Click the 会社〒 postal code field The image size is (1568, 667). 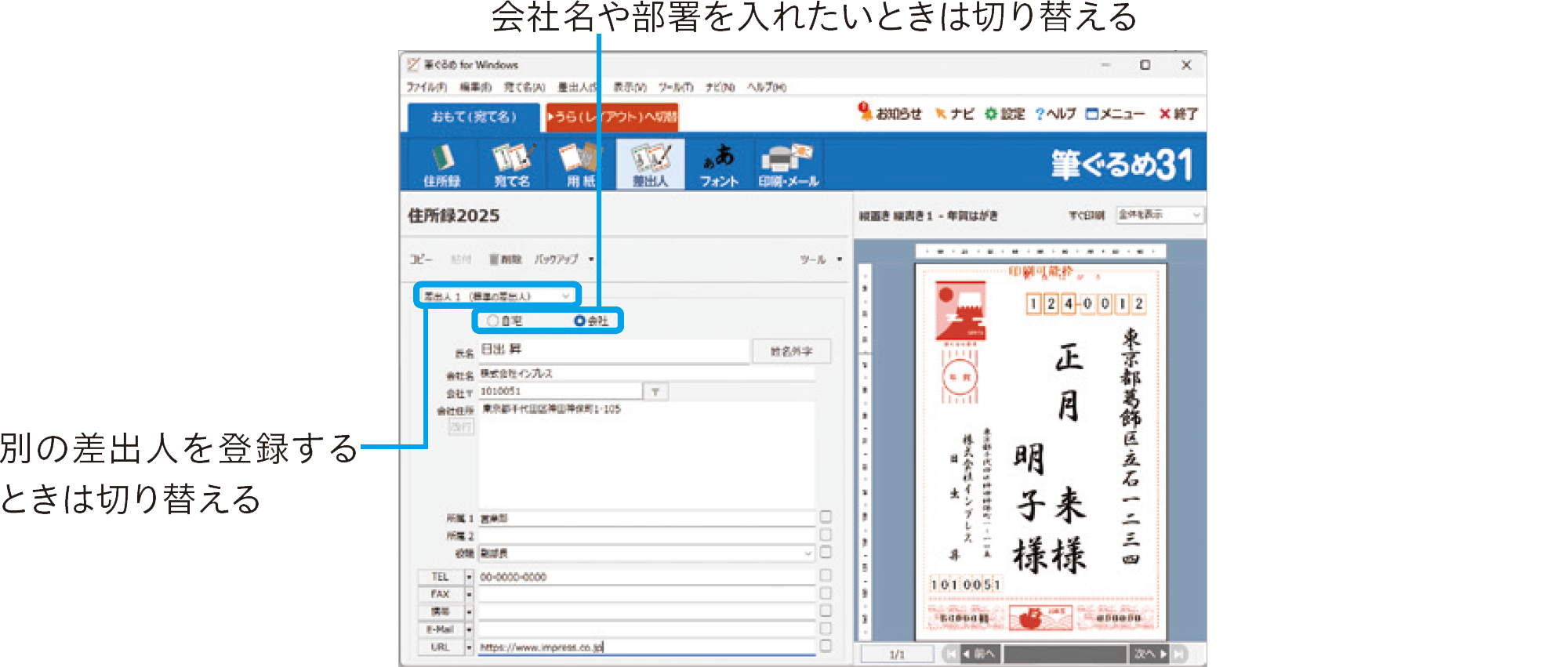click(560, 391)
